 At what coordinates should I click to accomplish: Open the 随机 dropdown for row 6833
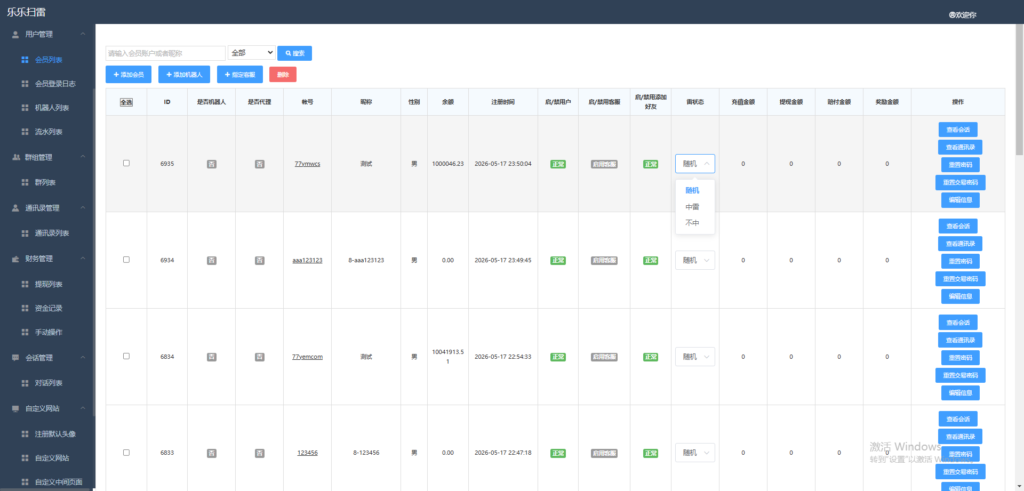click(x=695, y=452)
